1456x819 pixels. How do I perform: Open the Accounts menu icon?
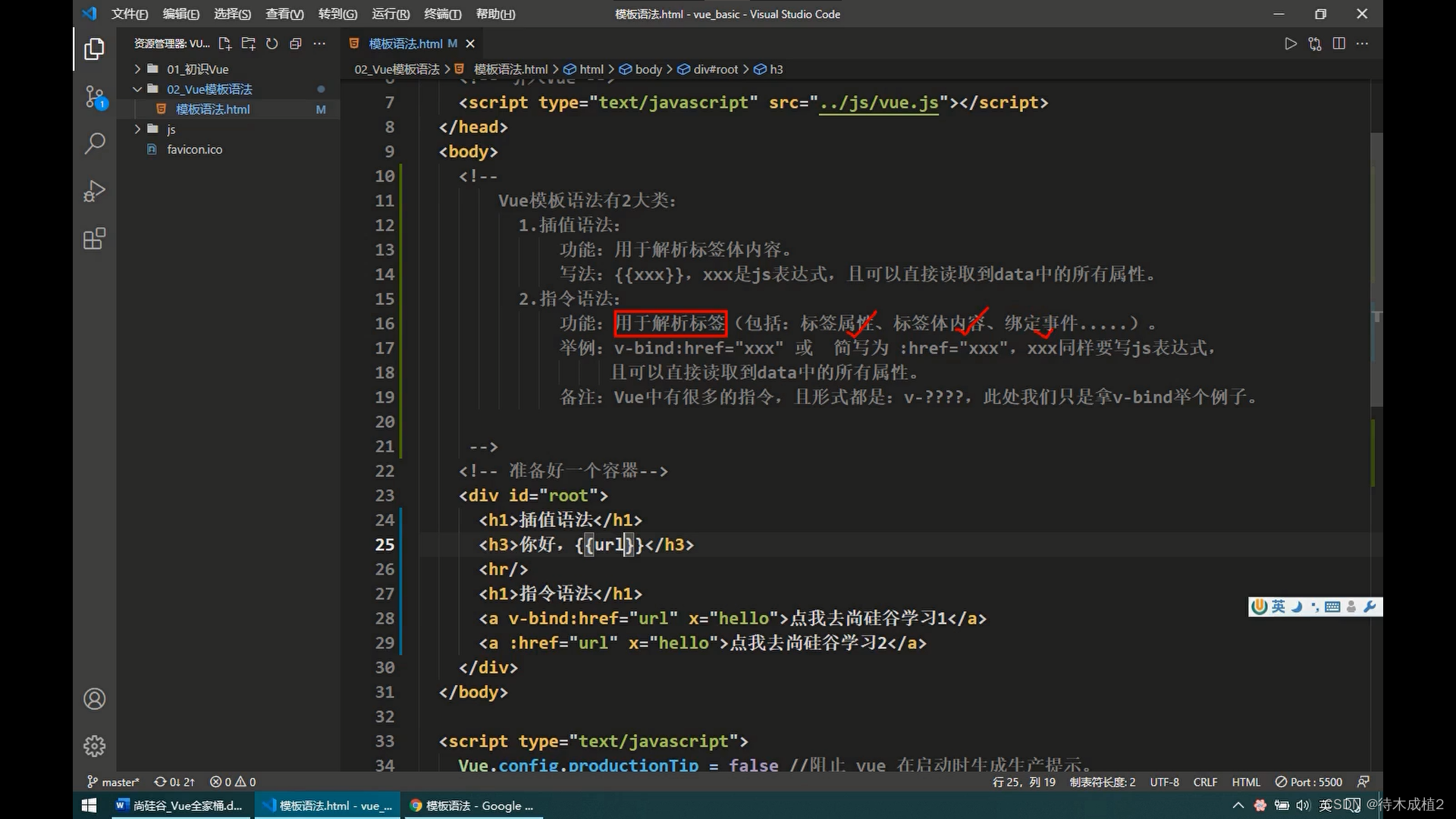click(94, 698)
